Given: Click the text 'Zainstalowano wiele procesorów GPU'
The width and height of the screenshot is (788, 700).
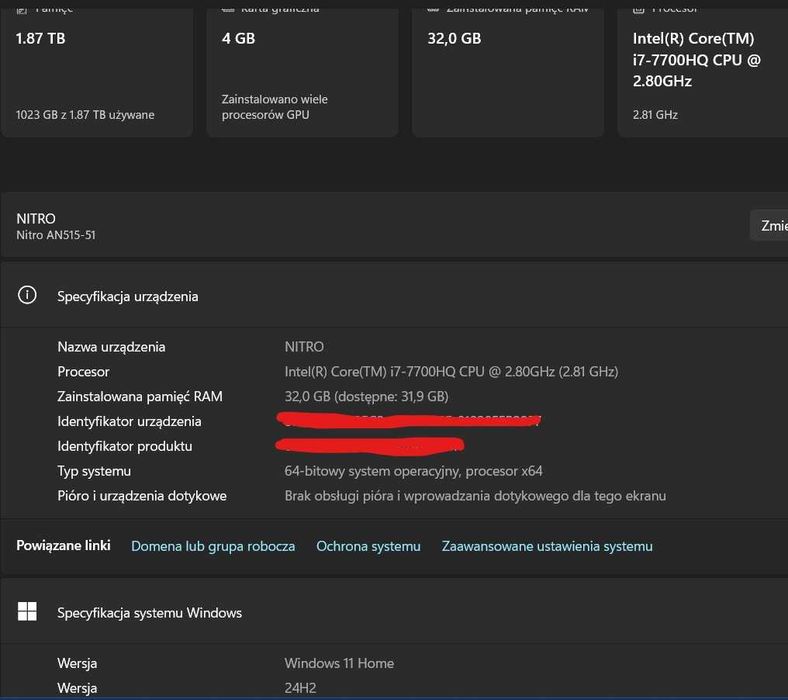Looking at the screenshot, I should [274, 107].
